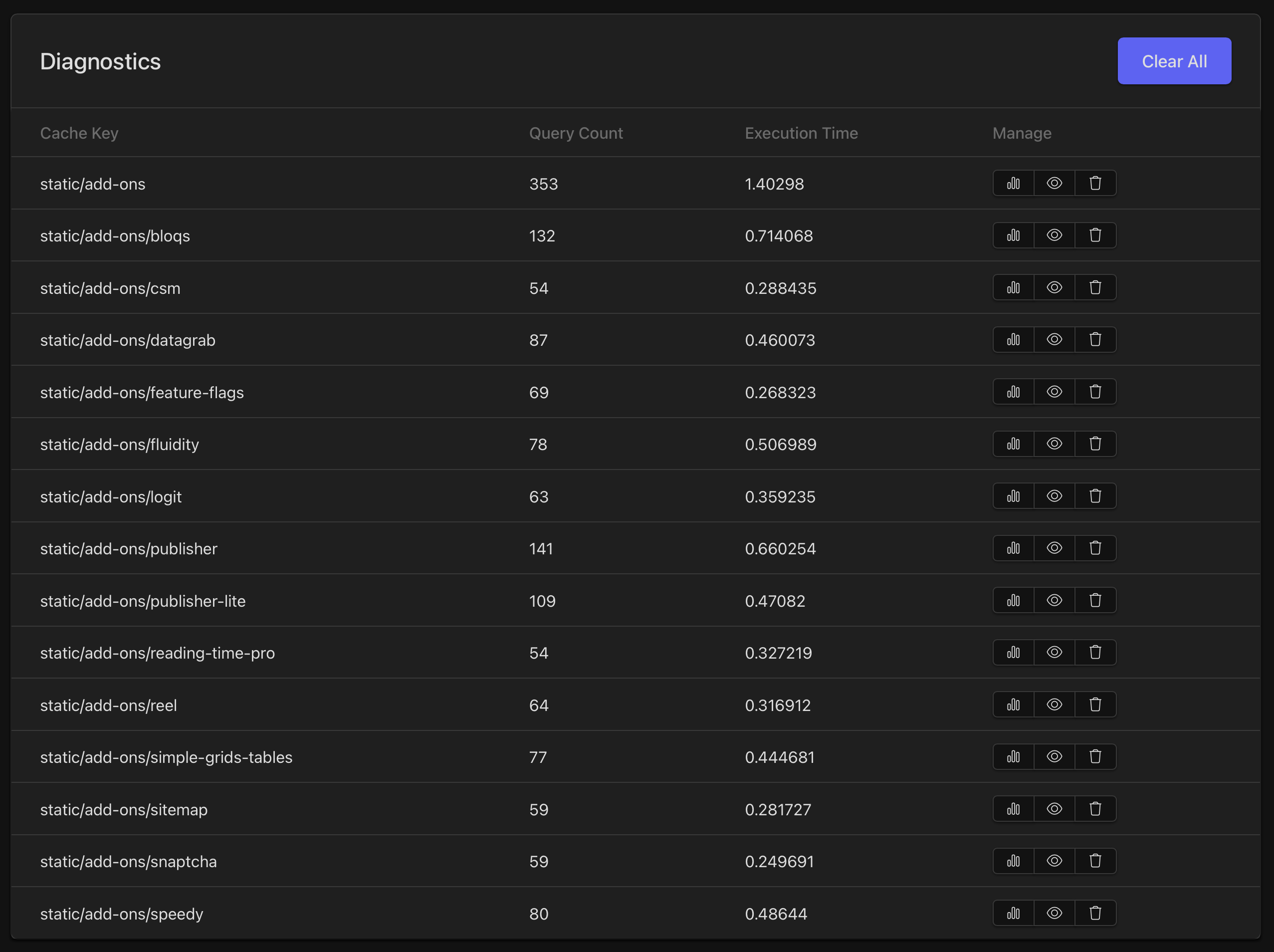This screenshot has width=1274, height=952.
Task: Click eye icon for static/add-ons/speedy
Action: (x=1054, y=913)
